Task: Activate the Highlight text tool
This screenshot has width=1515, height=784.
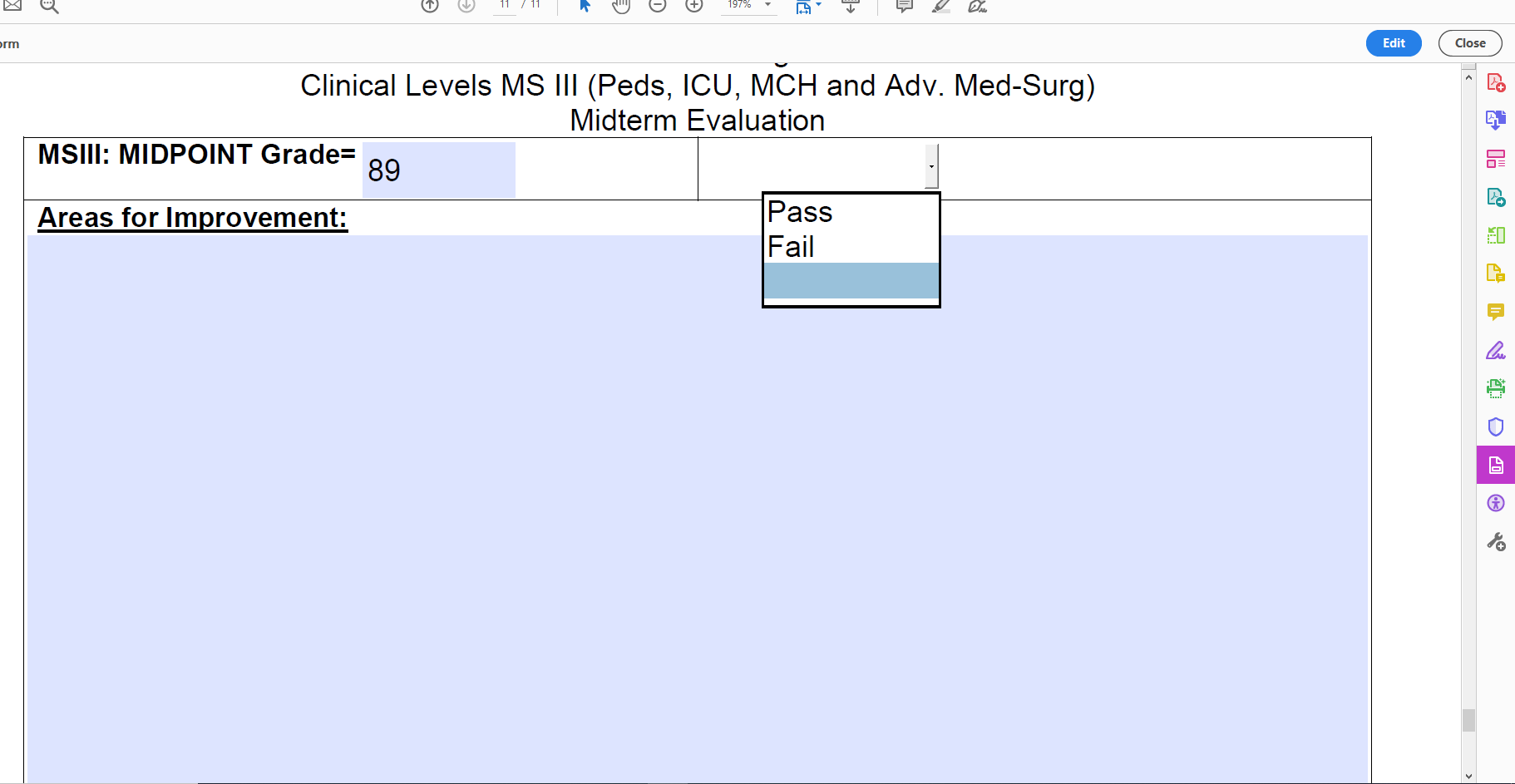Action: coord(940,7)
